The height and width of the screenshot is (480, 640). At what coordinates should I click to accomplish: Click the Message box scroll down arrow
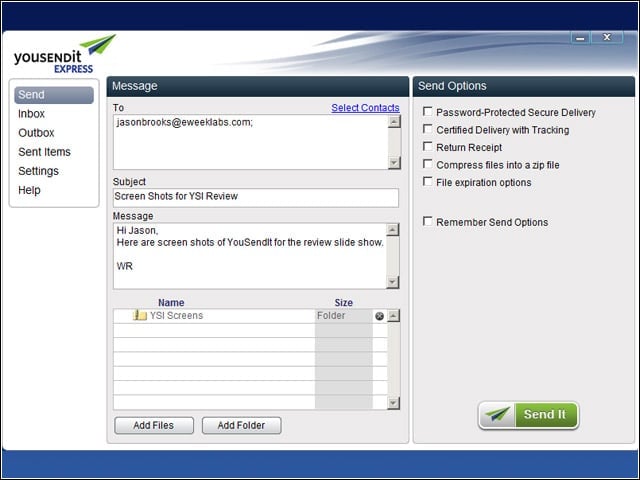pos(393,282)
